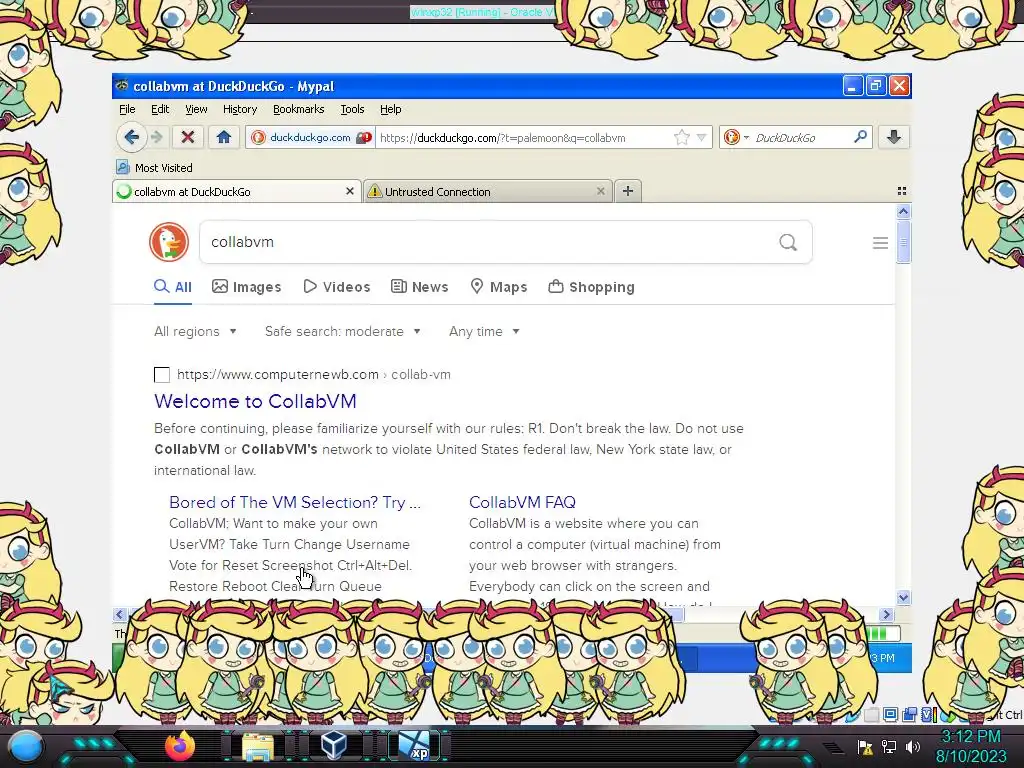This screenshot has height=768, width=1024.
Task: Expand the Safe search: moderate filter
Action: (343, 331)
